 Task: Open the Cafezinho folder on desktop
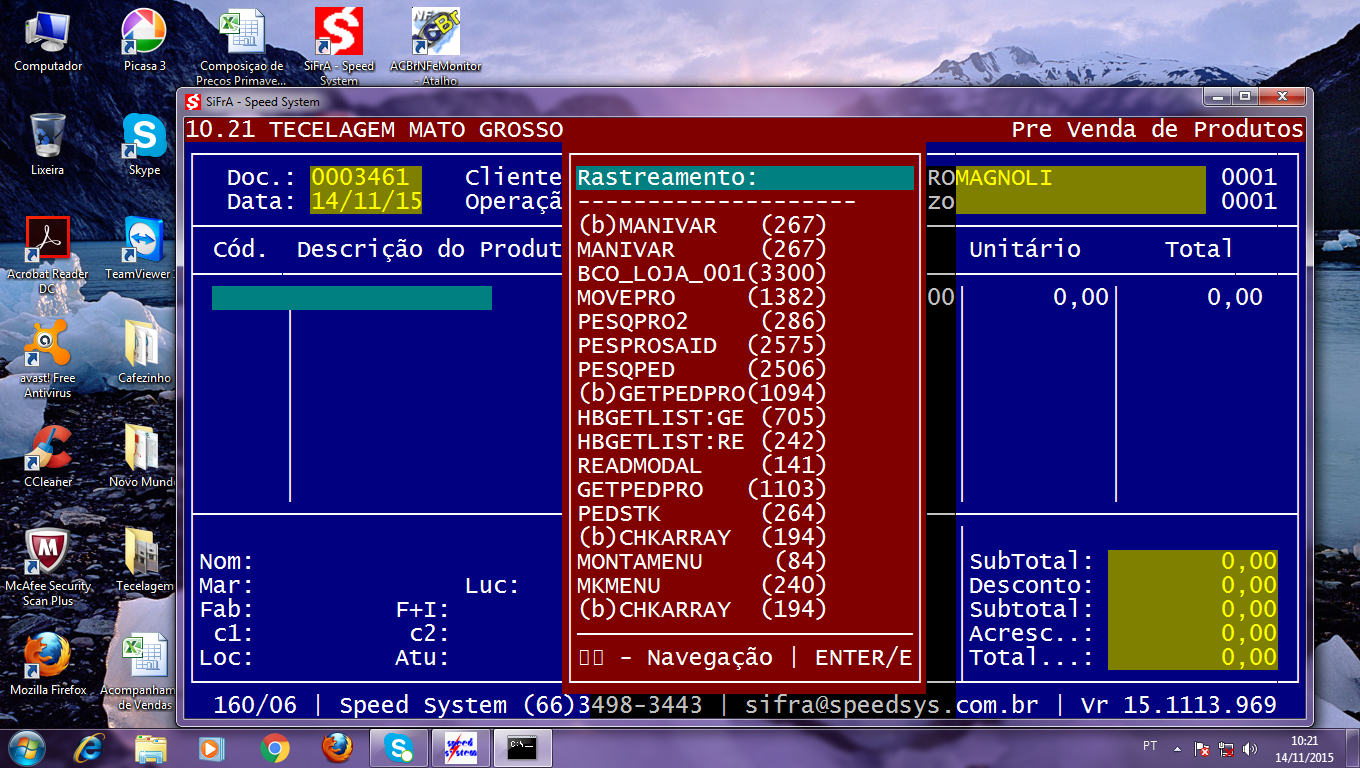145,353
